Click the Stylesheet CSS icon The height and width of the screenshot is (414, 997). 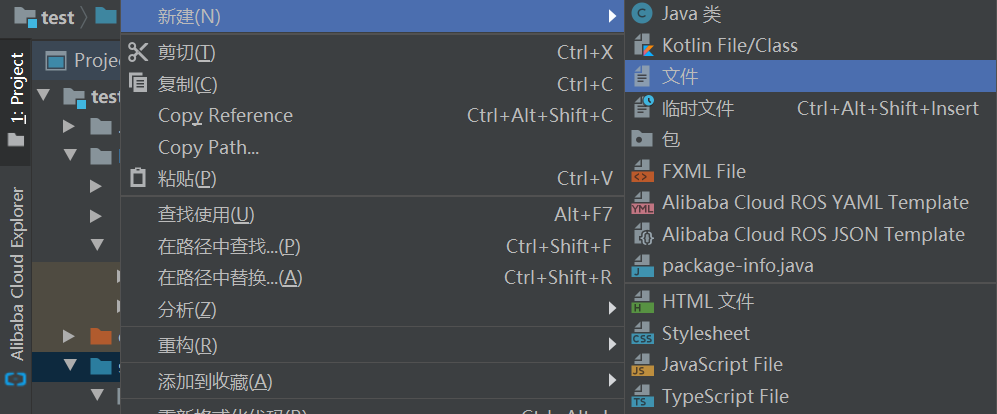643,333
